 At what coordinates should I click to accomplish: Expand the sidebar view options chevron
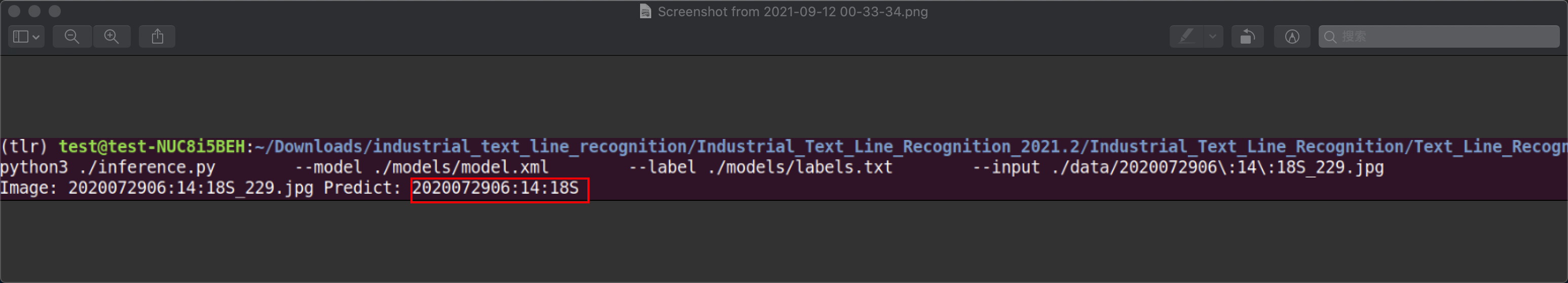36,37
